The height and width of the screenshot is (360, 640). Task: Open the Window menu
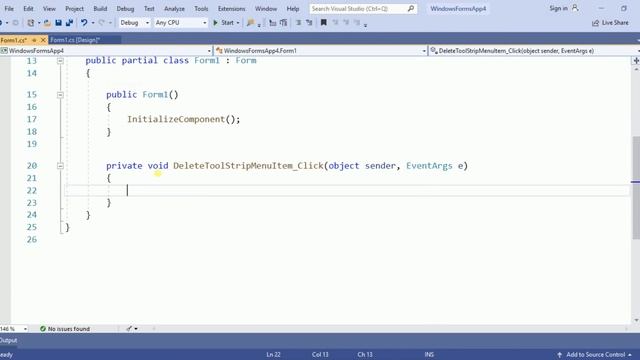tap(266, 8)
